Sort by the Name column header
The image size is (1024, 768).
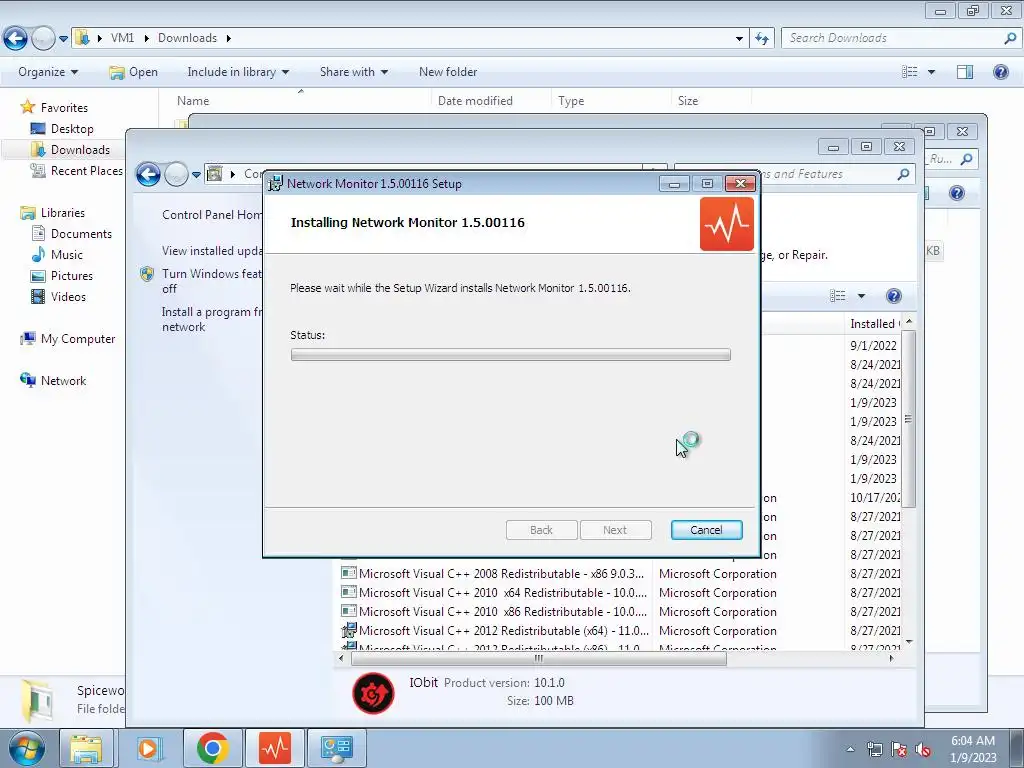coord(193,101)
